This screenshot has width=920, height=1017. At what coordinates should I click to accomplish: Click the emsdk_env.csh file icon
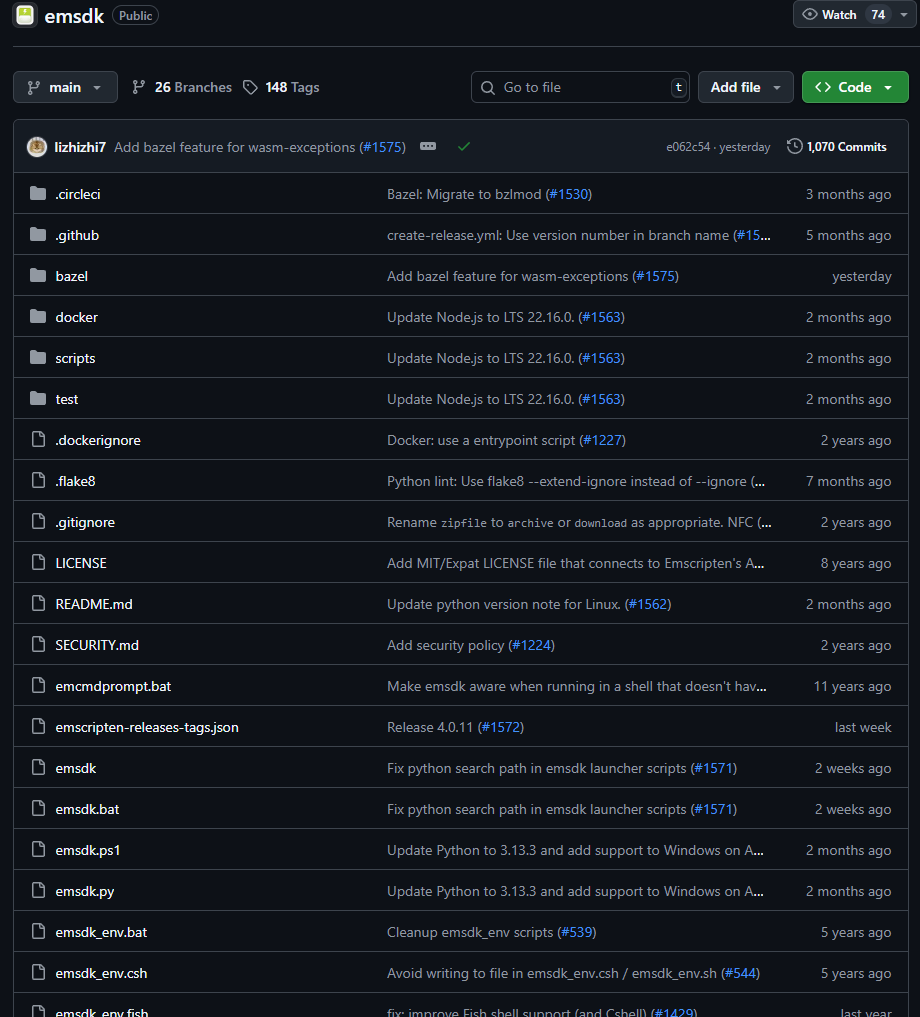[x=38, y=972]
